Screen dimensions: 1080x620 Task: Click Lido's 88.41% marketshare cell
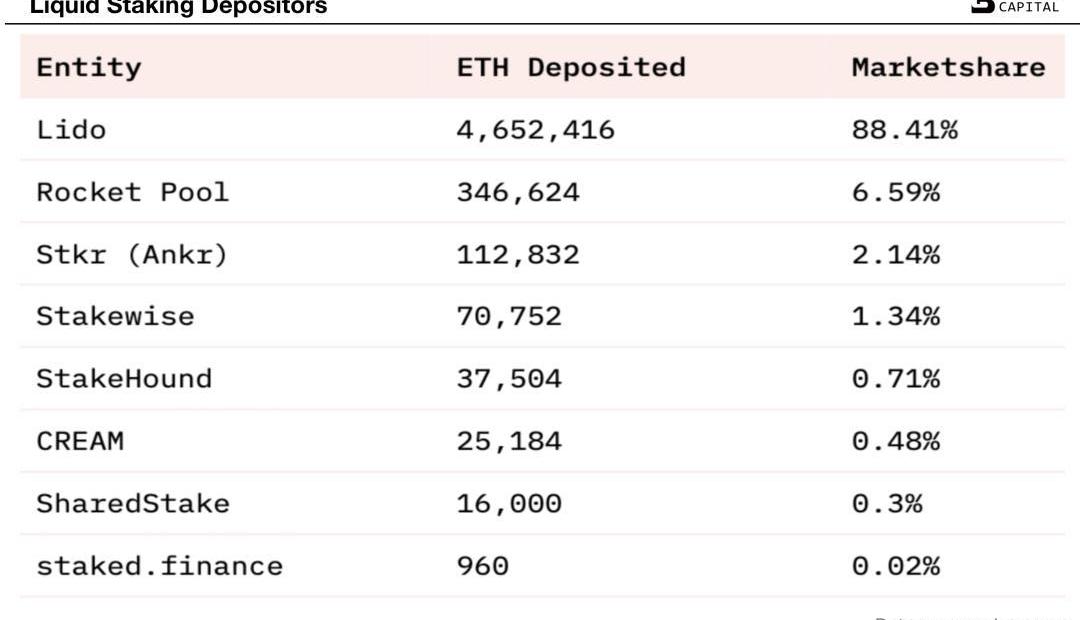click(905, 130)
